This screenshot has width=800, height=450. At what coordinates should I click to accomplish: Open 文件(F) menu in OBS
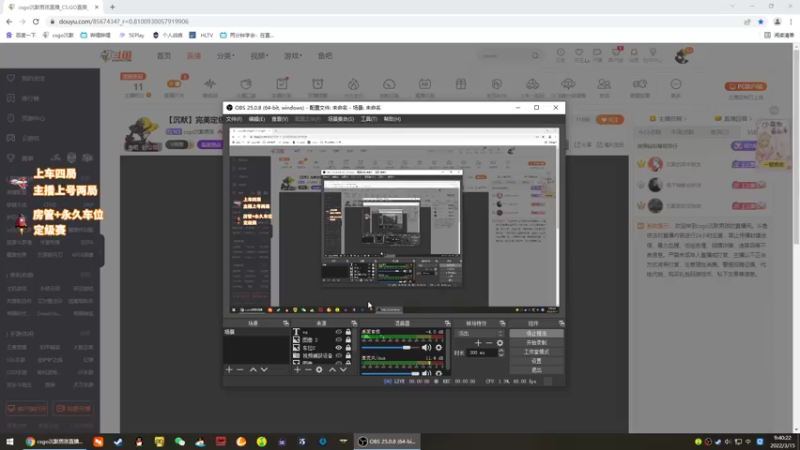(x=234, y=119)
